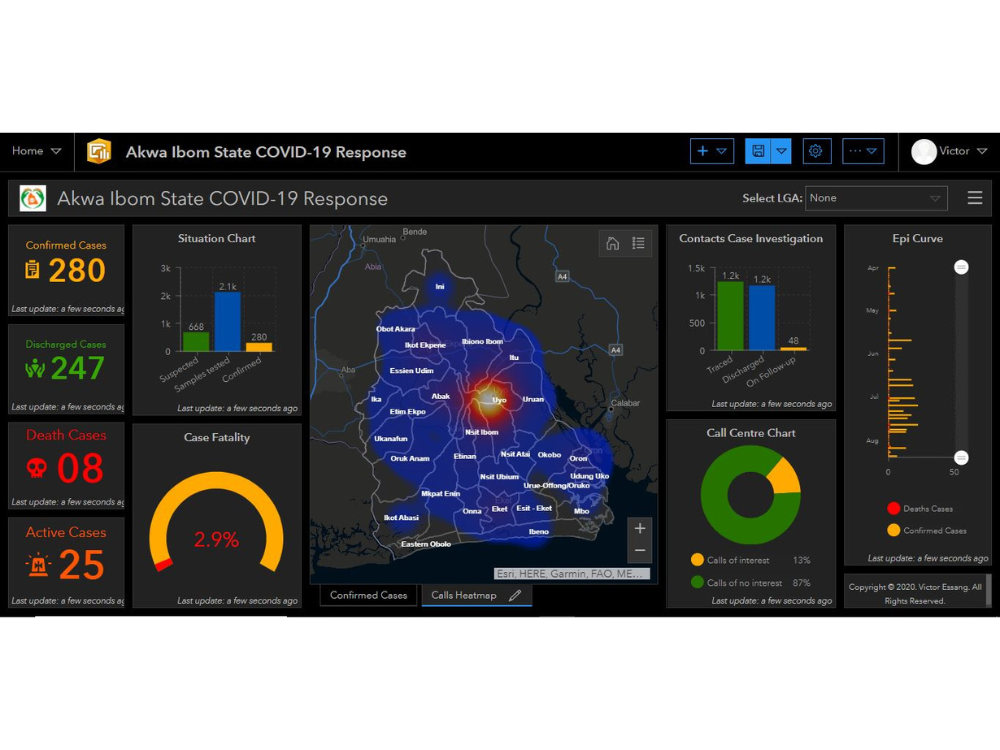Screen dimensions: 1000x750
Task: Switch to the Confirmed Cases tab
Action: pos(368,595)
